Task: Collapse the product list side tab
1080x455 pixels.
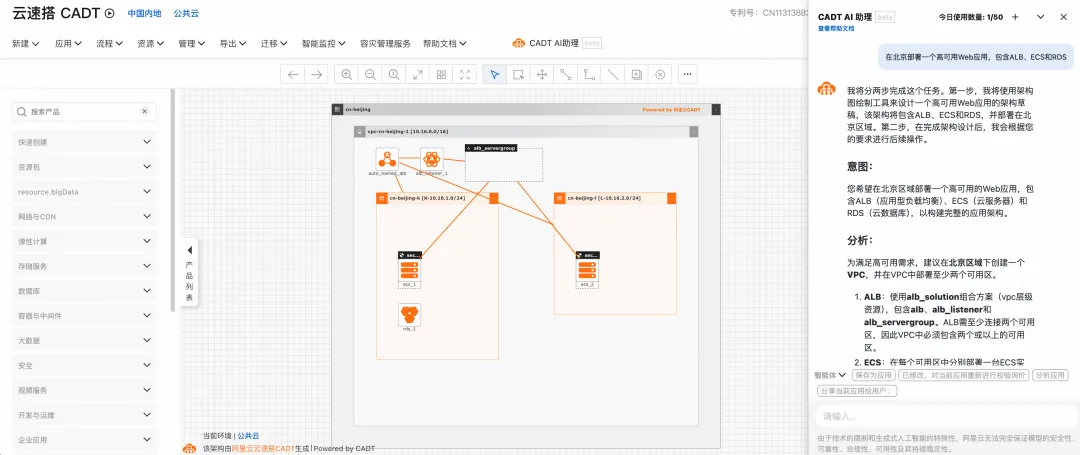Action: tap(189, 273)
